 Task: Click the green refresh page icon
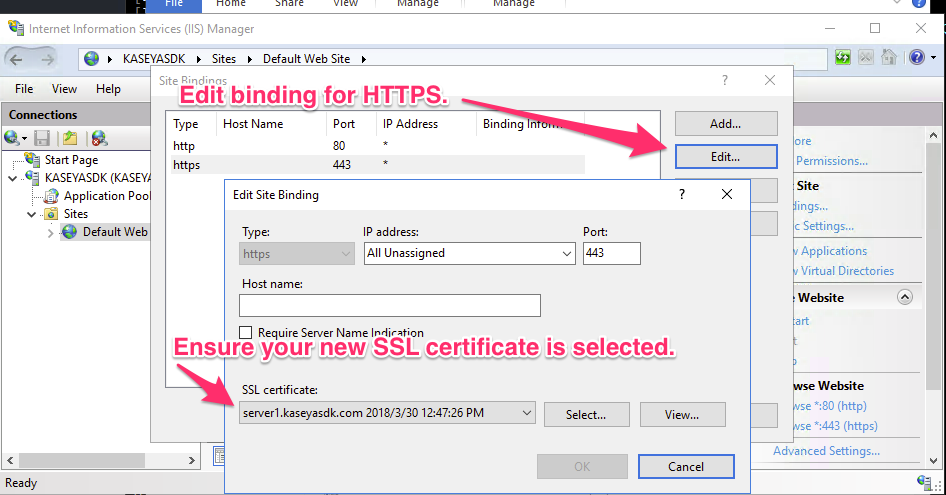pos(843,57)
